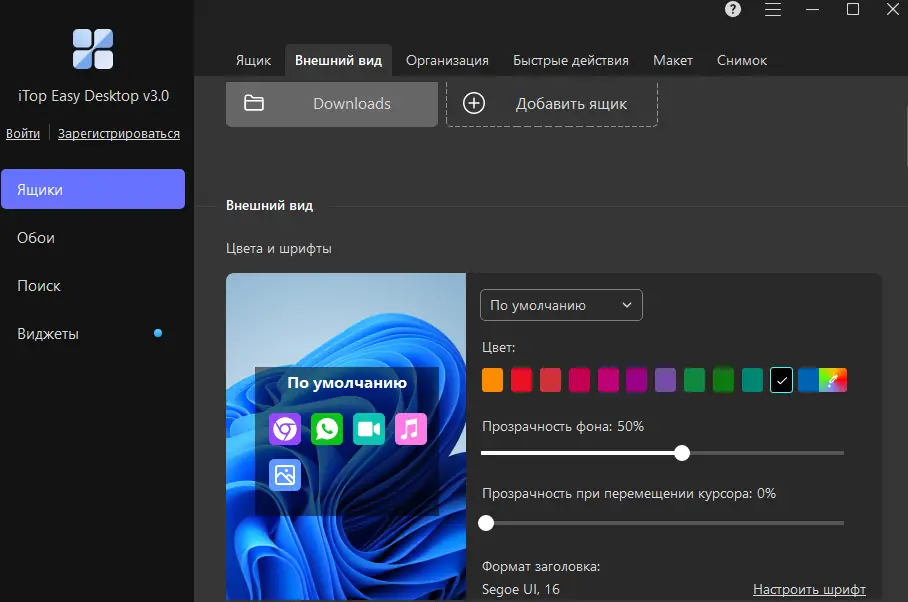This screenshot has width=908, height=602.
Task: Click the Зарегистрироваться link
Action: coord(119,134)
